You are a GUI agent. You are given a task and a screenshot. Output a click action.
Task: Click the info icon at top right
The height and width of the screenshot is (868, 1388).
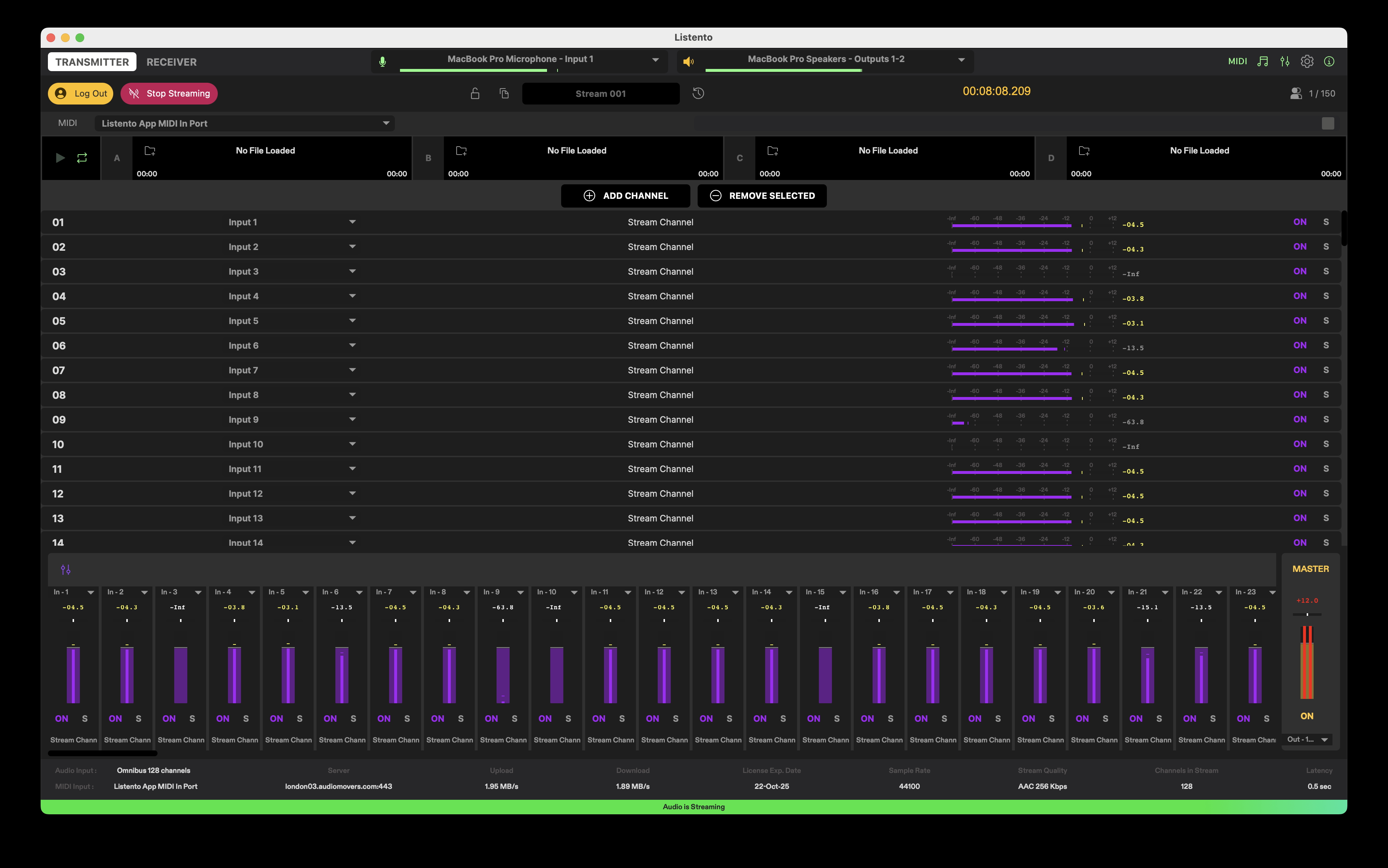(x=1329, y=61)
